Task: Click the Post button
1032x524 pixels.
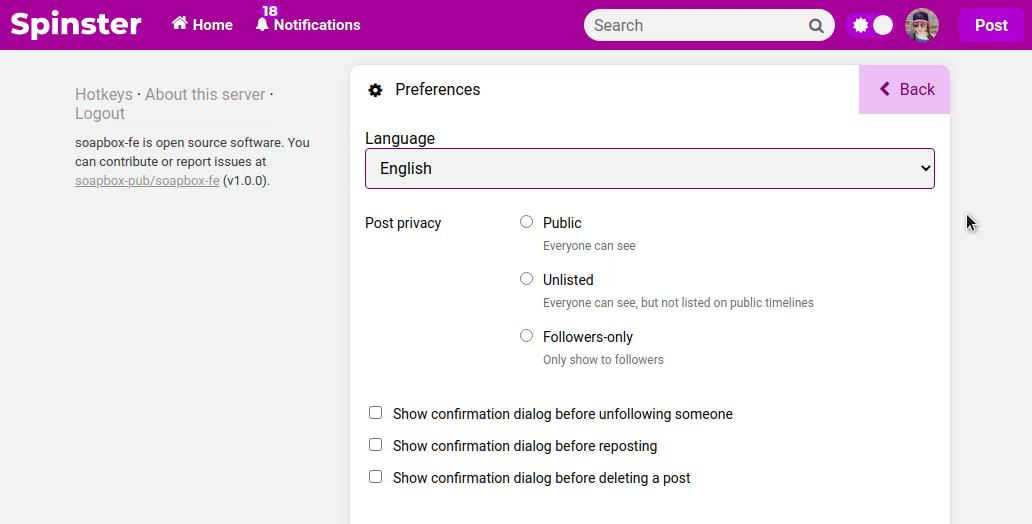Action: tap(991, 25)
